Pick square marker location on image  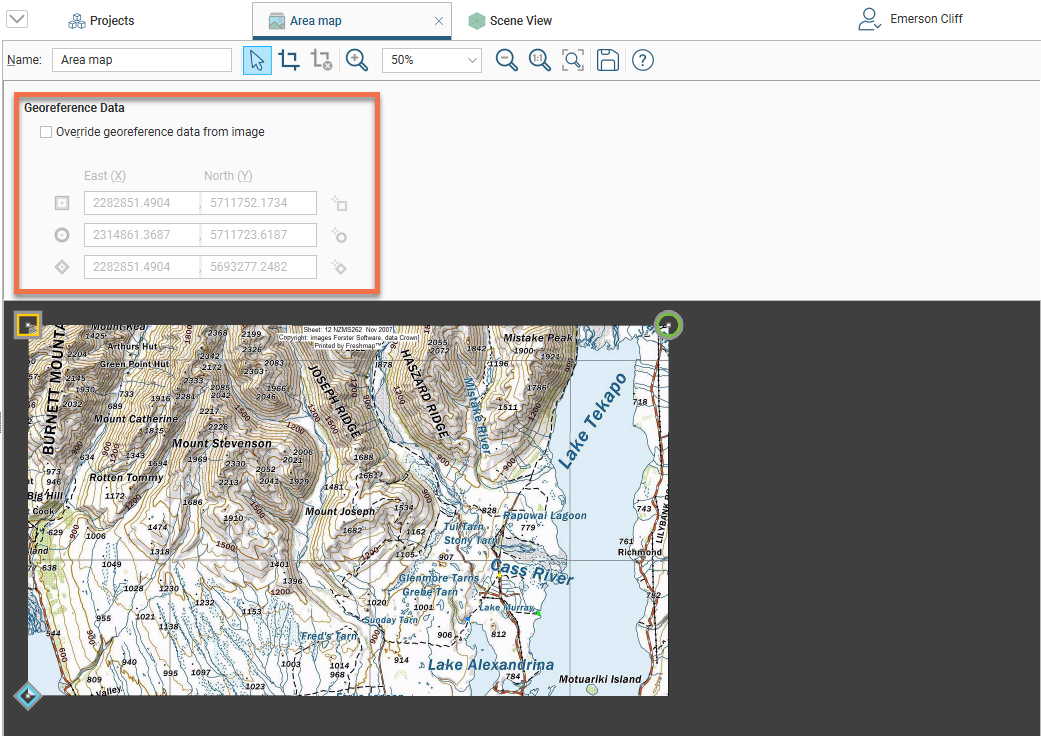coord(340,204)
